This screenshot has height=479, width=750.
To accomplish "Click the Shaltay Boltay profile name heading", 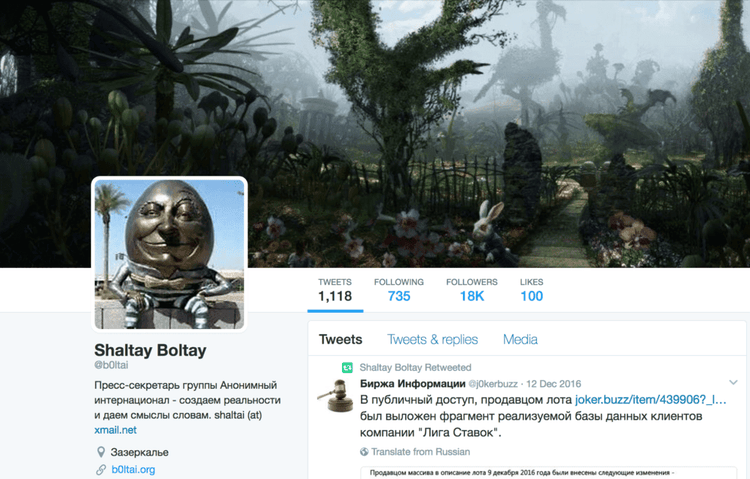I will coord(150,350).
